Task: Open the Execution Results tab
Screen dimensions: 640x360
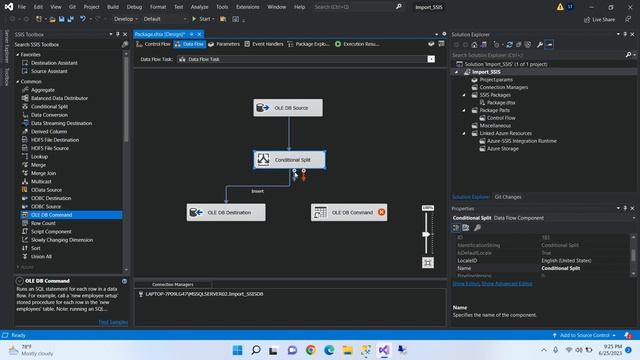Action: click(x=358, y=44)
